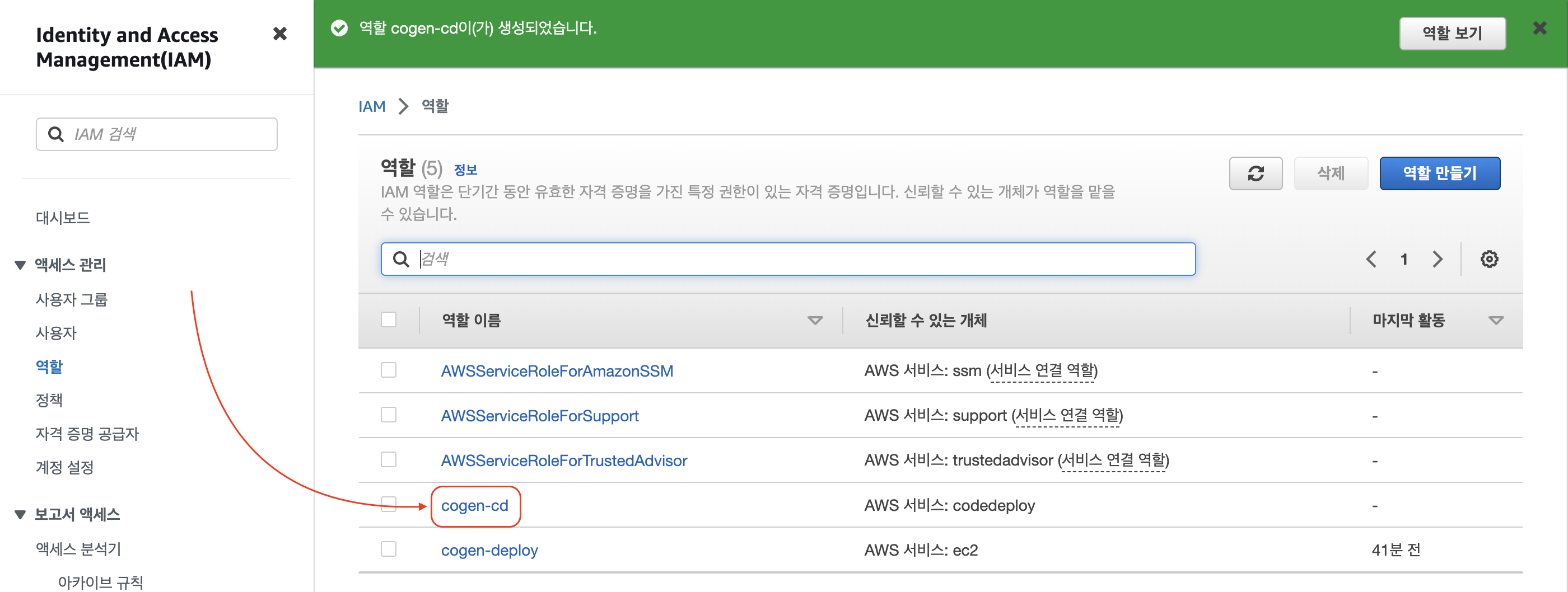This screenshot has width=1568, height=592.
Task: Click the 신뢰할 수 있는 개체 column header
Action: point(925,321)
